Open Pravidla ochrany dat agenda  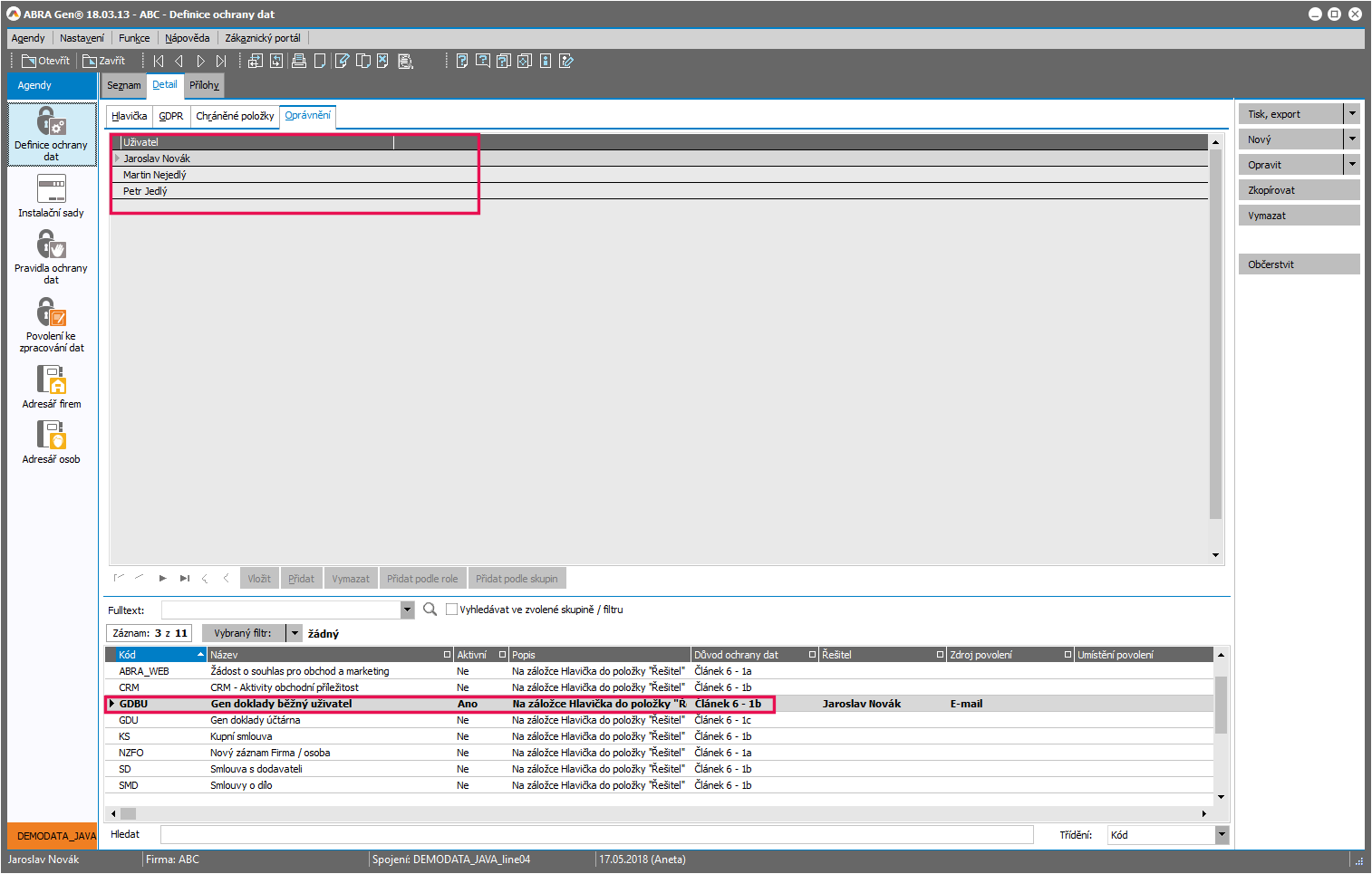[x=52, y=245]
